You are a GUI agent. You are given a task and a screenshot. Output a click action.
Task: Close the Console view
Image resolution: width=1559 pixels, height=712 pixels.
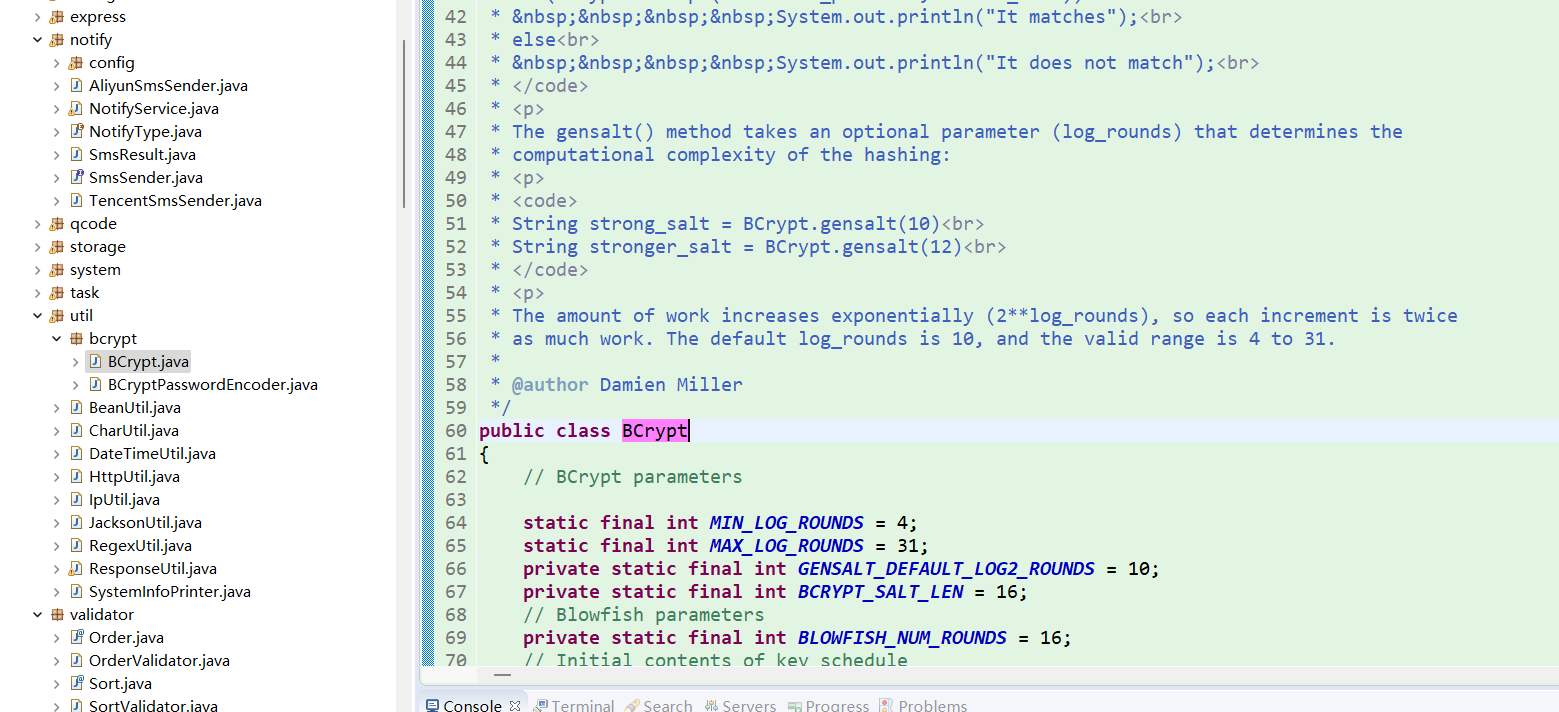click(x=516, y=703)
